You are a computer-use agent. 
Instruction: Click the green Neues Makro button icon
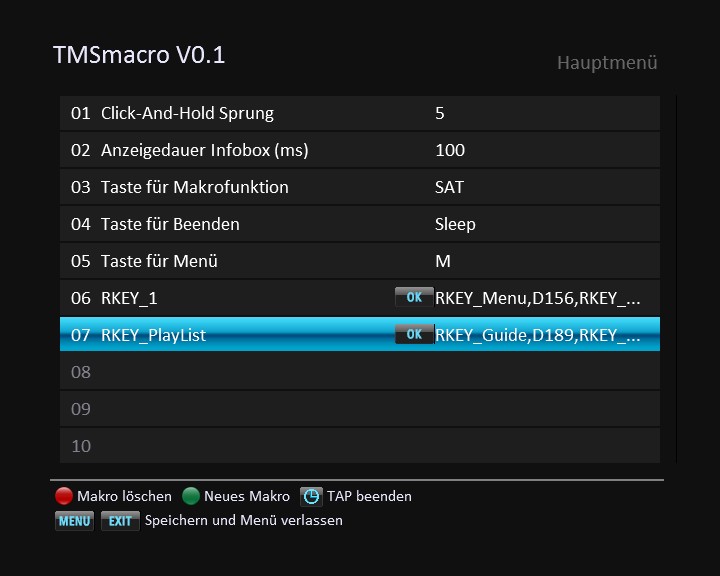(x=191, y=496)
